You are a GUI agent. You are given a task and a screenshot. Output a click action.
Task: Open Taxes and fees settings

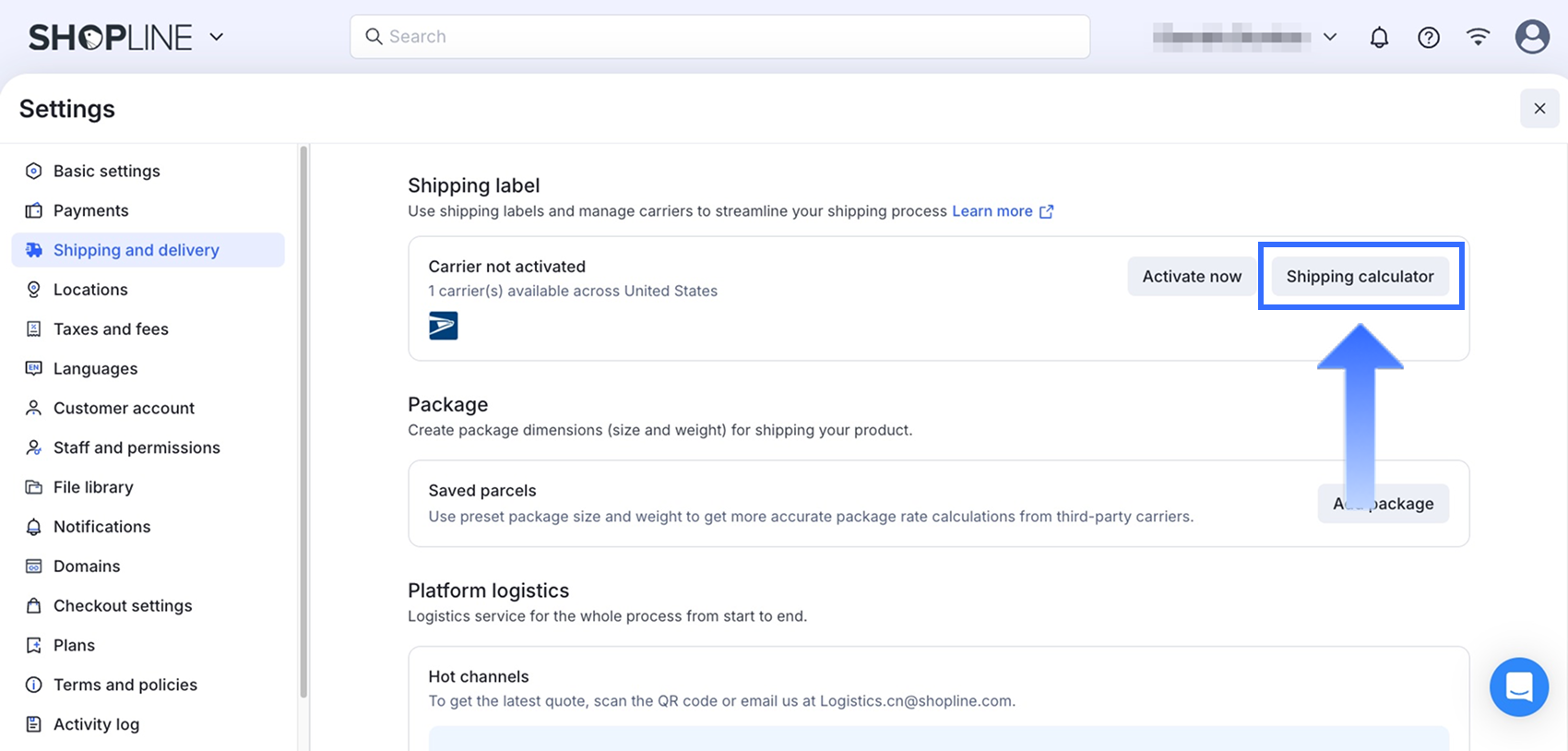point(111,329)
